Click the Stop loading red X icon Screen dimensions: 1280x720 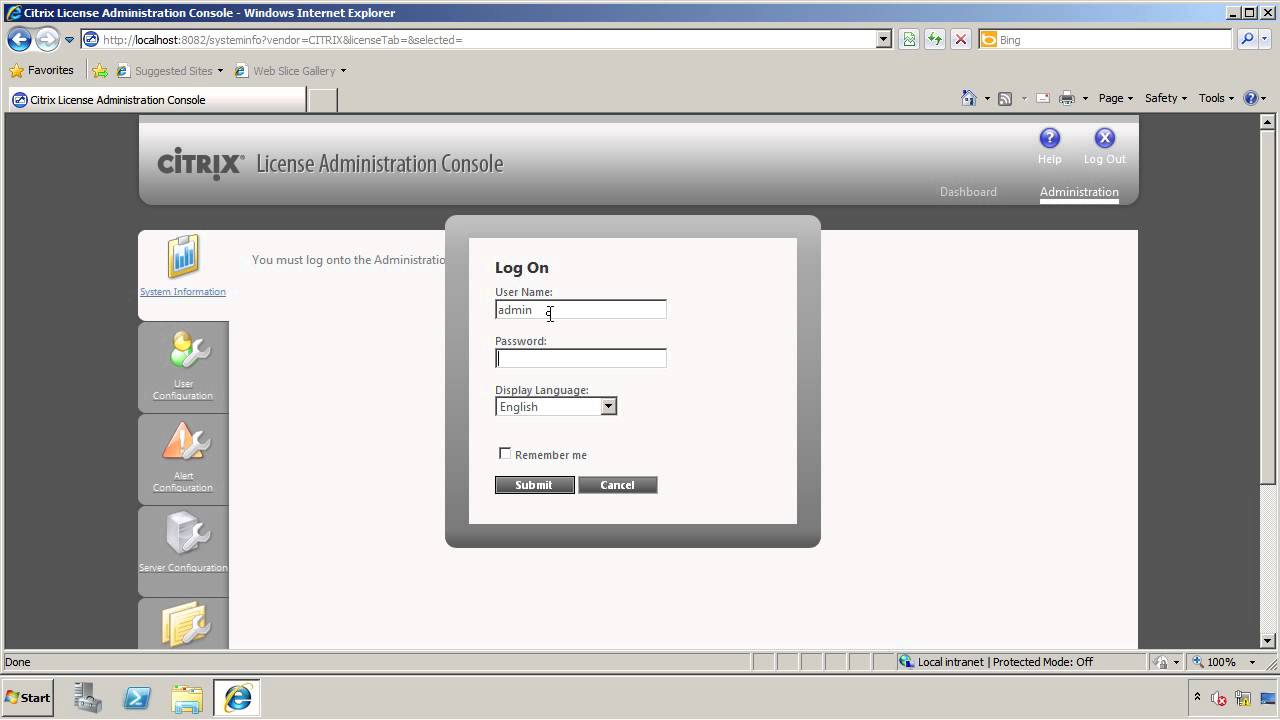[960, 40]
